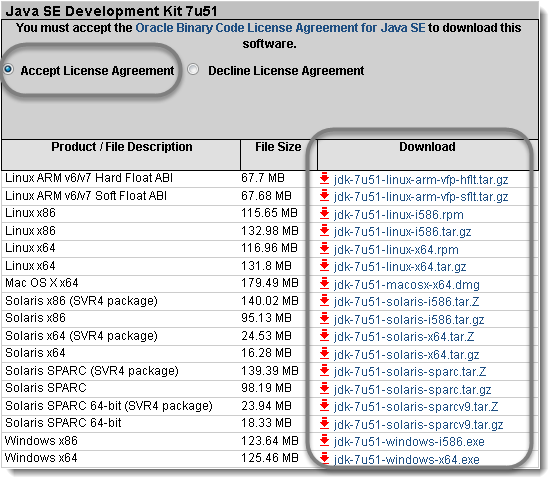Click red download arrow beside jdk-7u51-macosx-x64.dmg
Viewport: 555px width, 484px height.
click(324, 284)
